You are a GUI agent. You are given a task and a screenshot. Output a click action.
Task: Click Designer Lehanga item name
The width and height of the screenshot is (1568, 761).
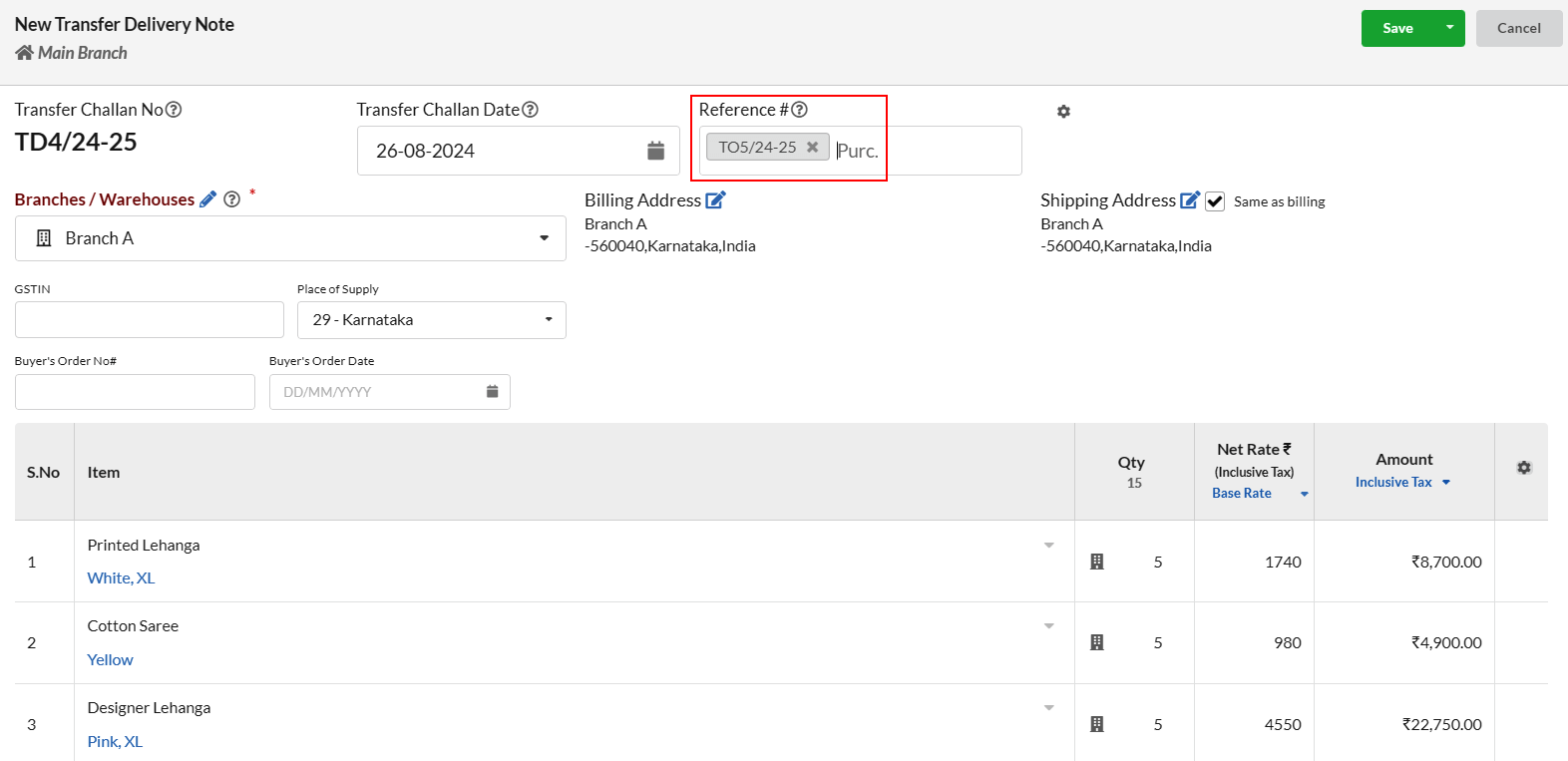149,708
